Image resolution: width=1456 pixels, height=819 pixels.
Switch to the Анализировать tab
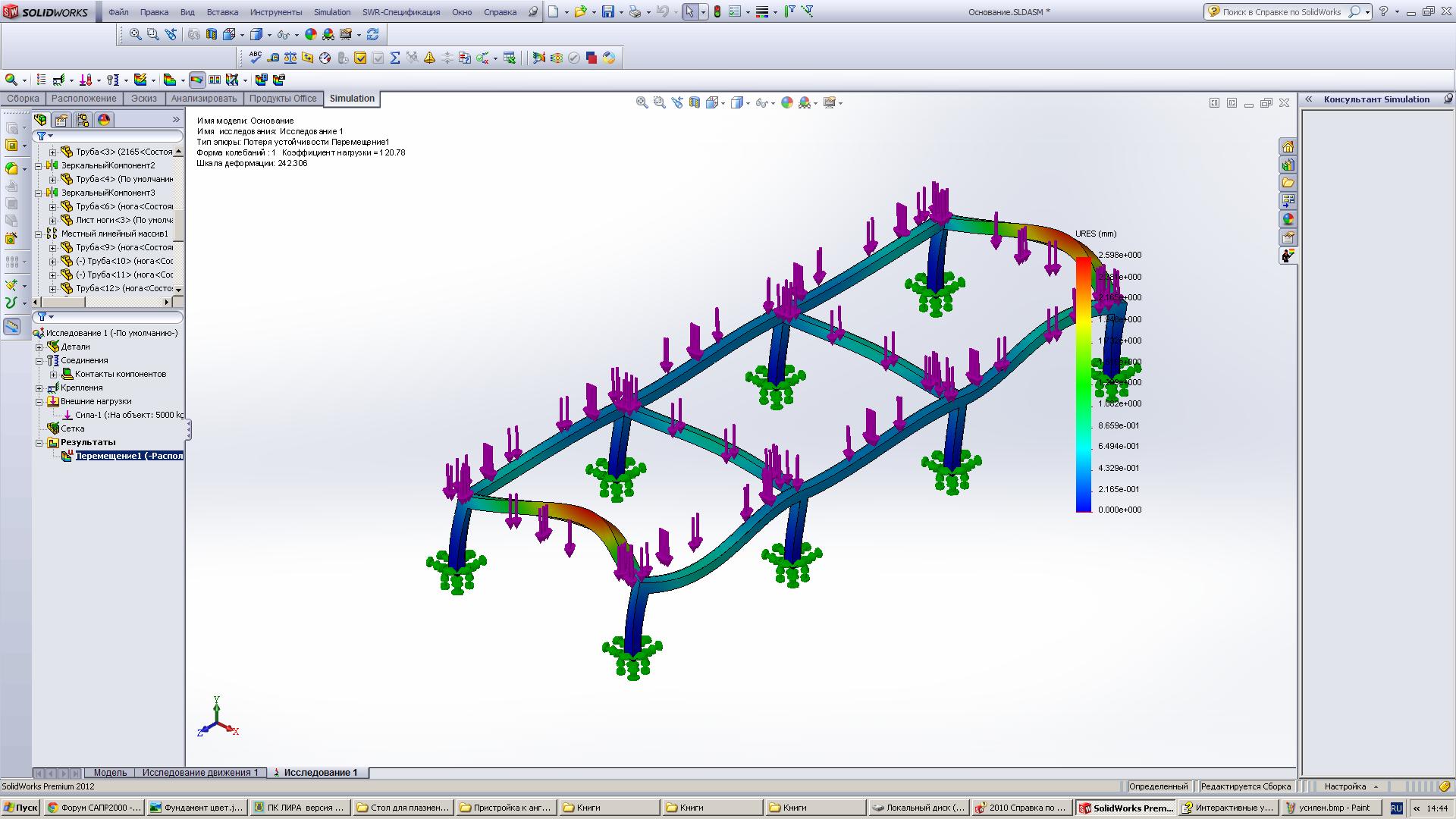click(x=203, y=99)
